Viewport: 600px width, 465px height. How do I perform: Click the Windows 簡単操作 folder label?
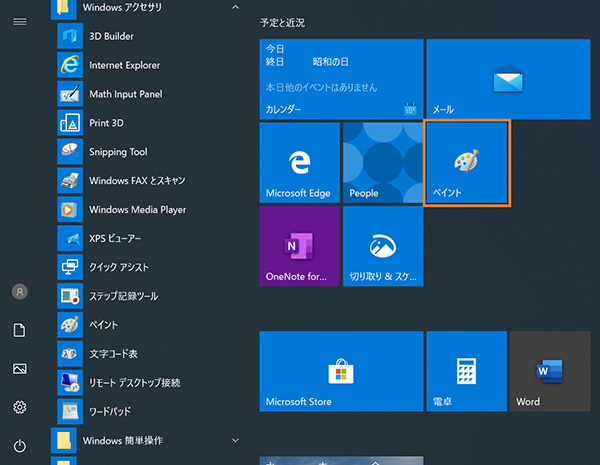pos(122,441)
